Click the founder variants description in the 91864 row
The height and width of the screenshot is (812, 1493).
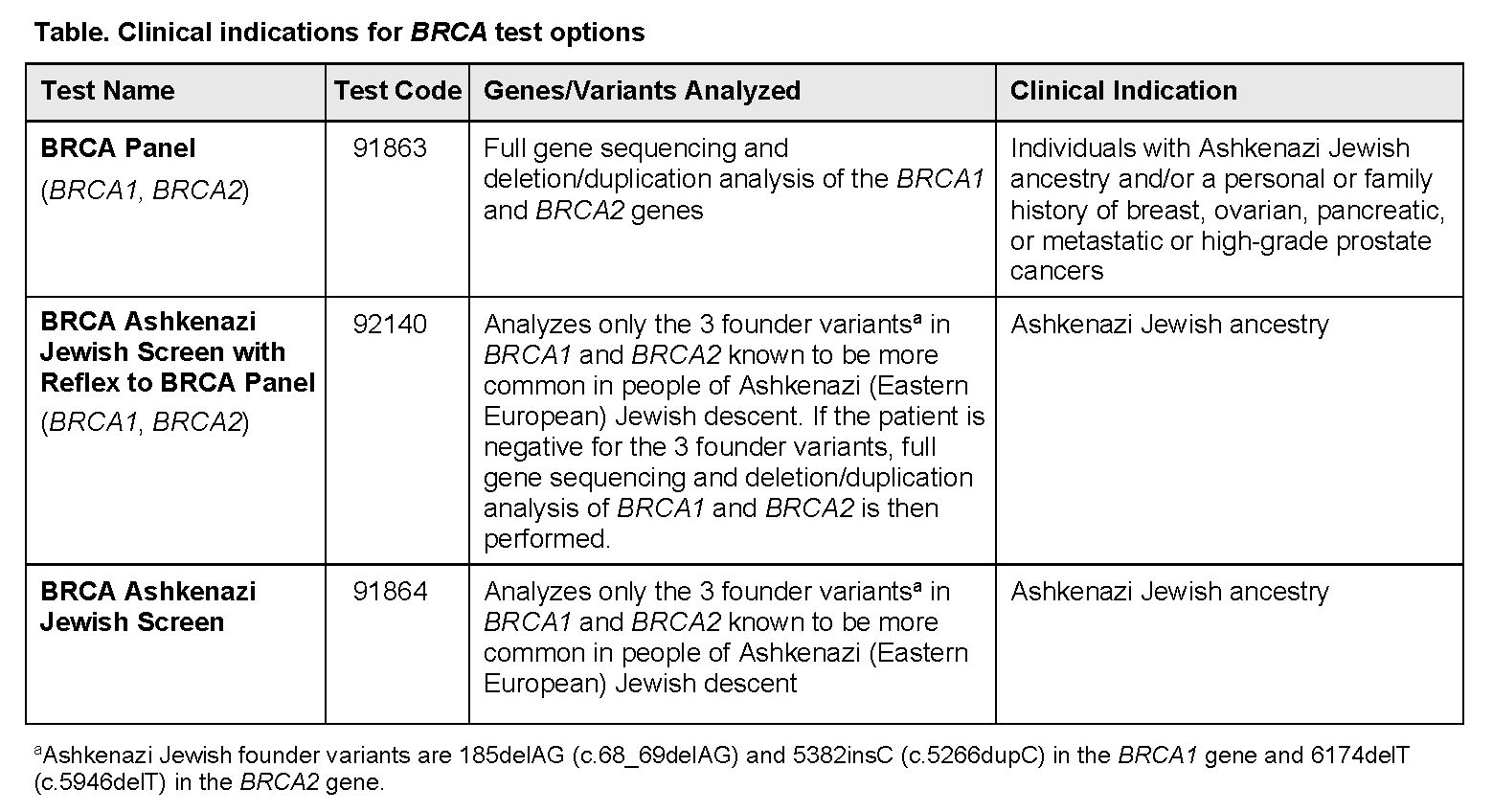(725, 637)
